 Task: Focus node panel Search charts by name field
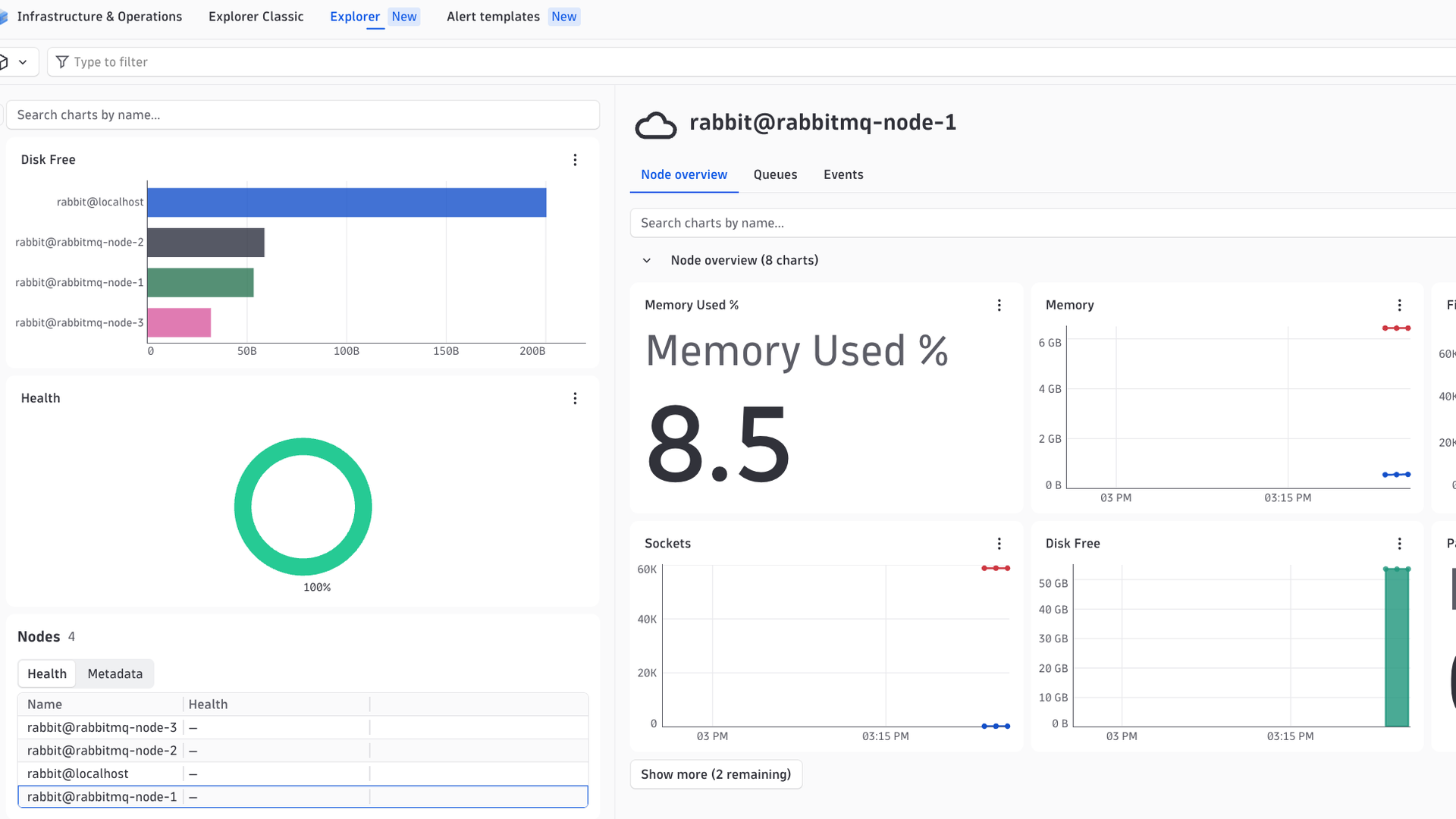coord(1043,223)
